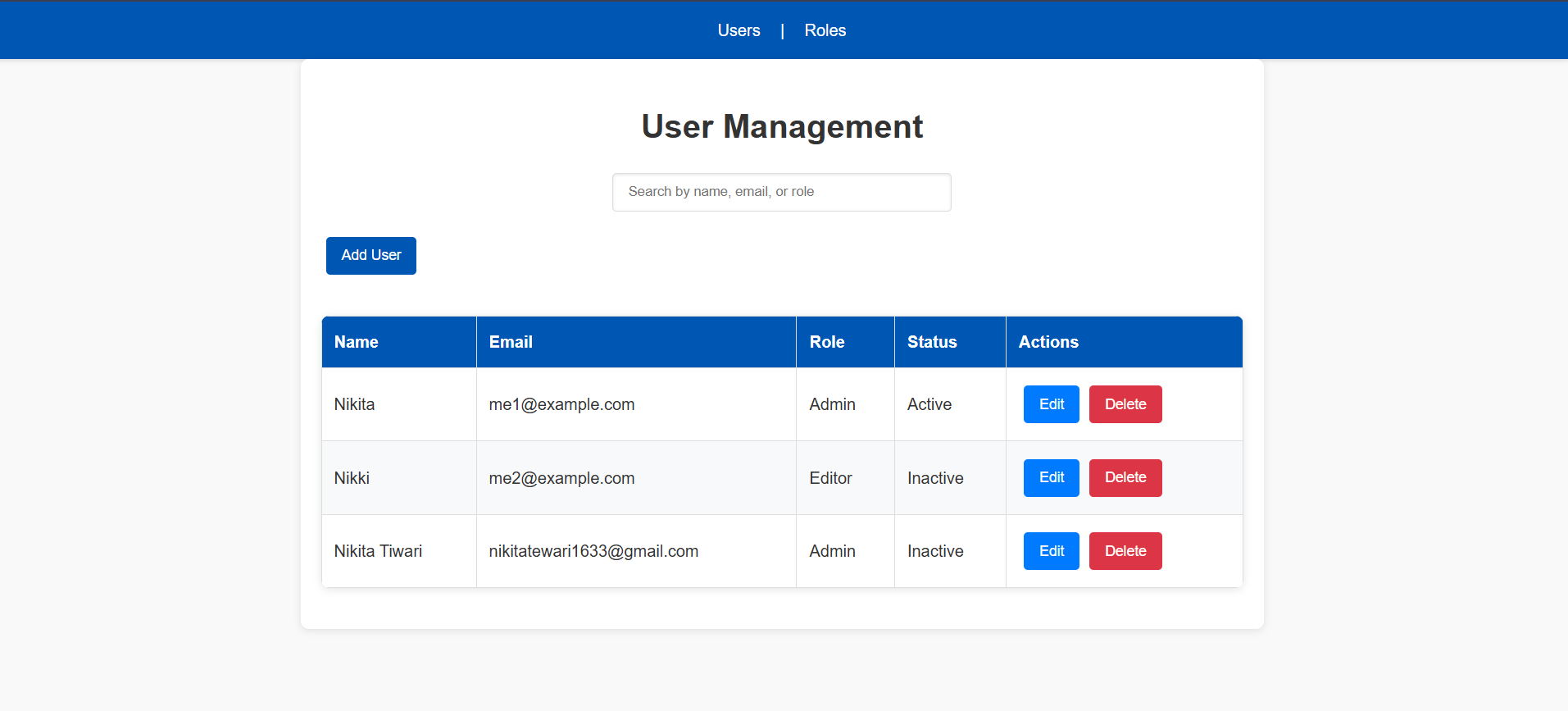Screen dimensions: 1568x711
Task: Click the User Management heading
Action: [782, 127]
